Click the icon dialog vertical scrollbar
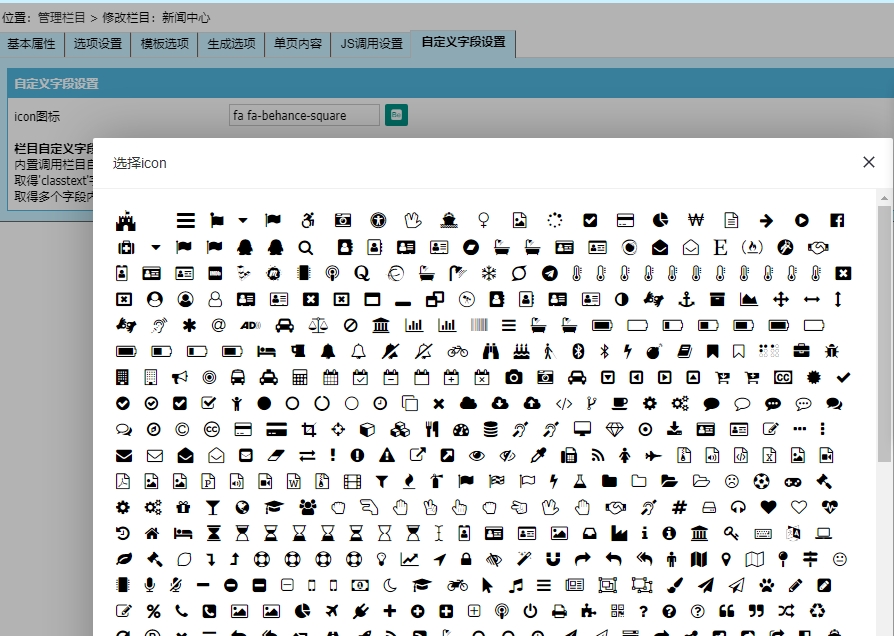 [x=884, y=330]
